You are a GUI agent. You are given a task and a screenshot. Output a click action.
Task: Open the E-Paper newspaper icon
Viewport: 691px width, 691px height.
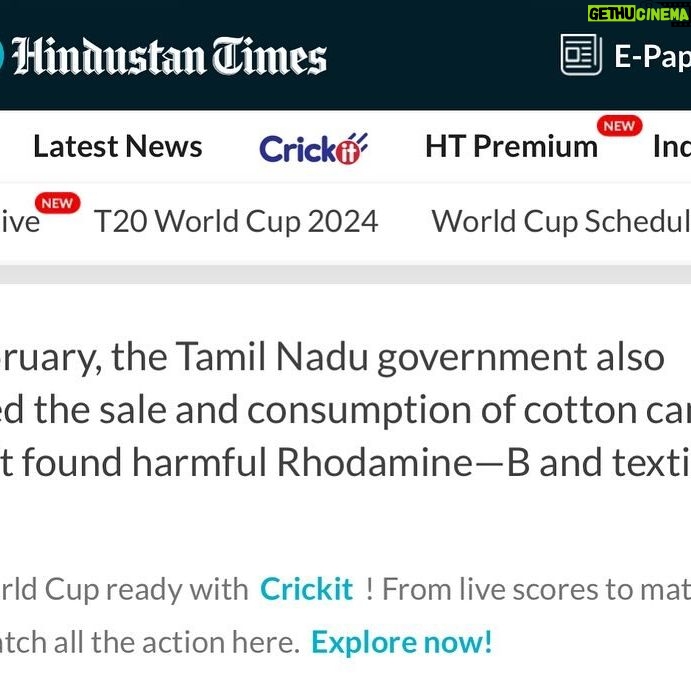tap(581, 55)
